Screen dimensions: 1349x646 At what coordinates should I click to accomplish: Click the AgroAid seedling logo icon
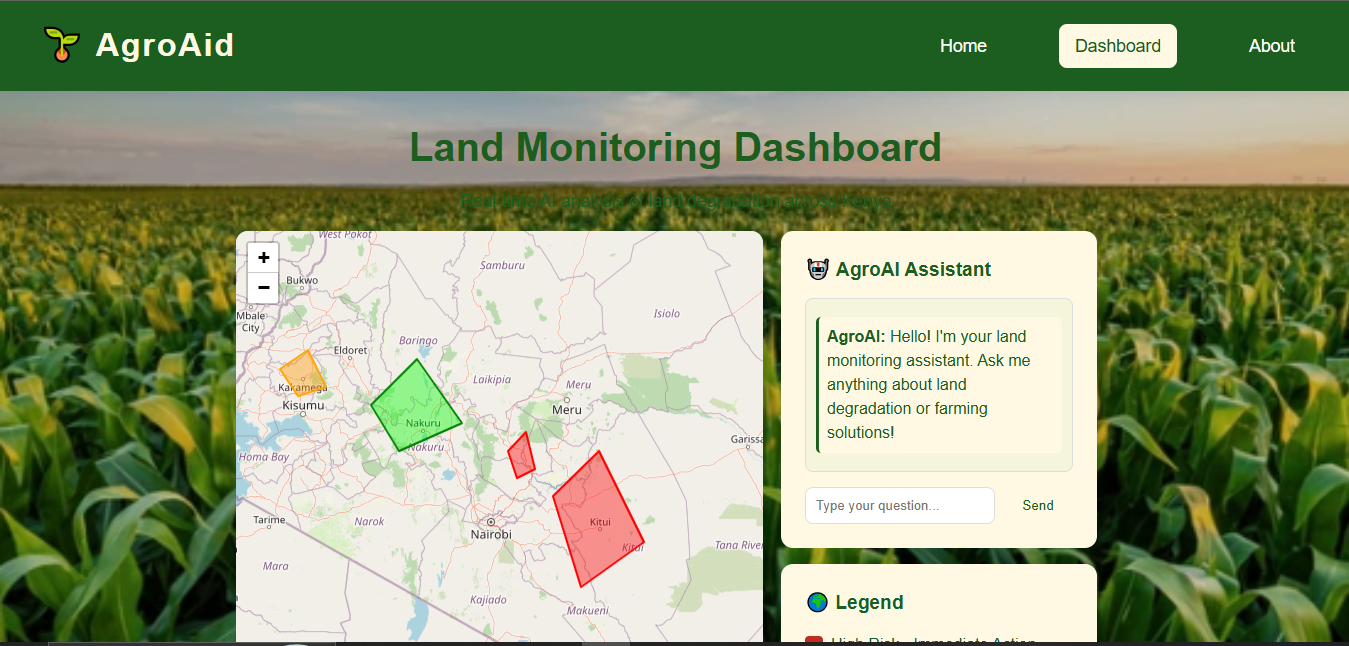[x=61, y=43]
